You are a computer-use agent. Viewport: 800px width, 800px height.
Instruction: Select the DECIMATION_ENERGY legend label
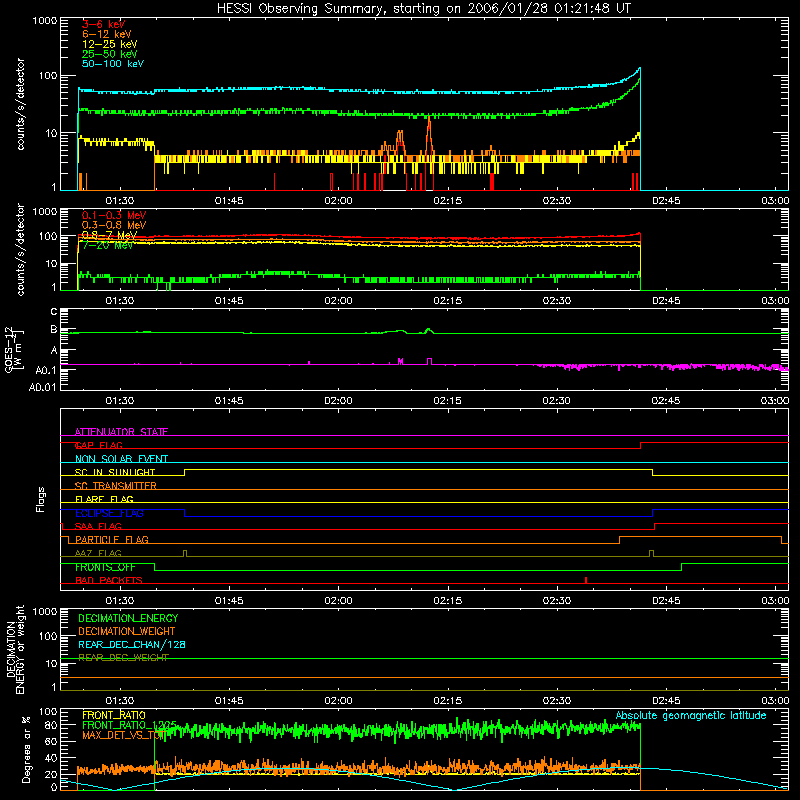pos(128,618)
